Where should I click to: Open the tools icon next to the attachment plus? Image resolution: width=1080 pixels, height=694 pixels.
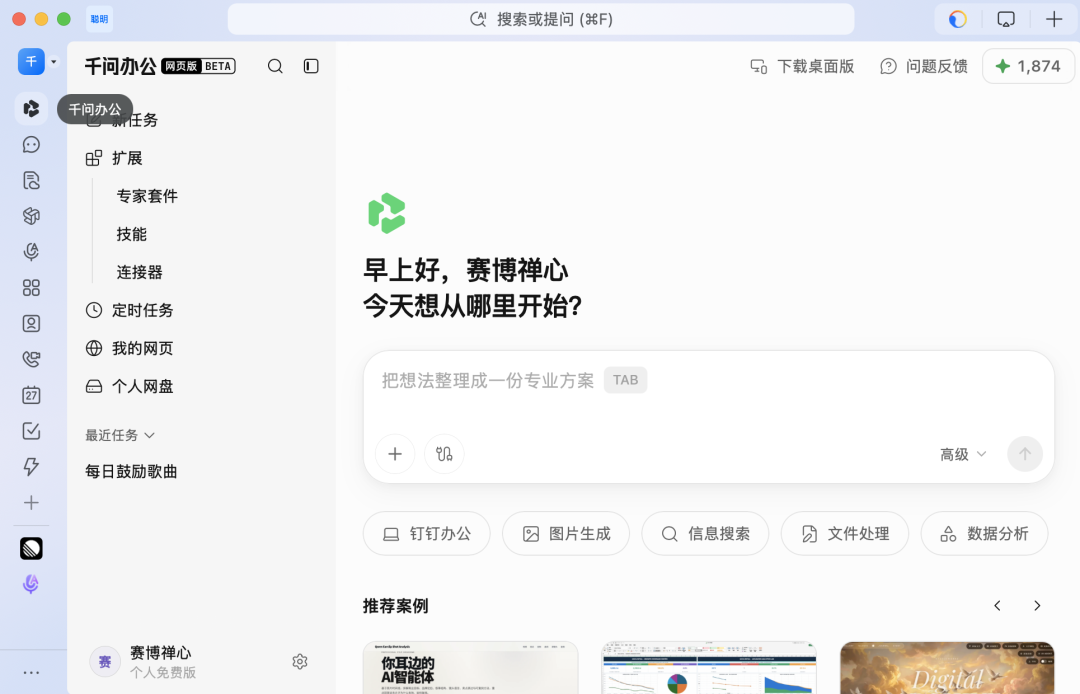444,454
